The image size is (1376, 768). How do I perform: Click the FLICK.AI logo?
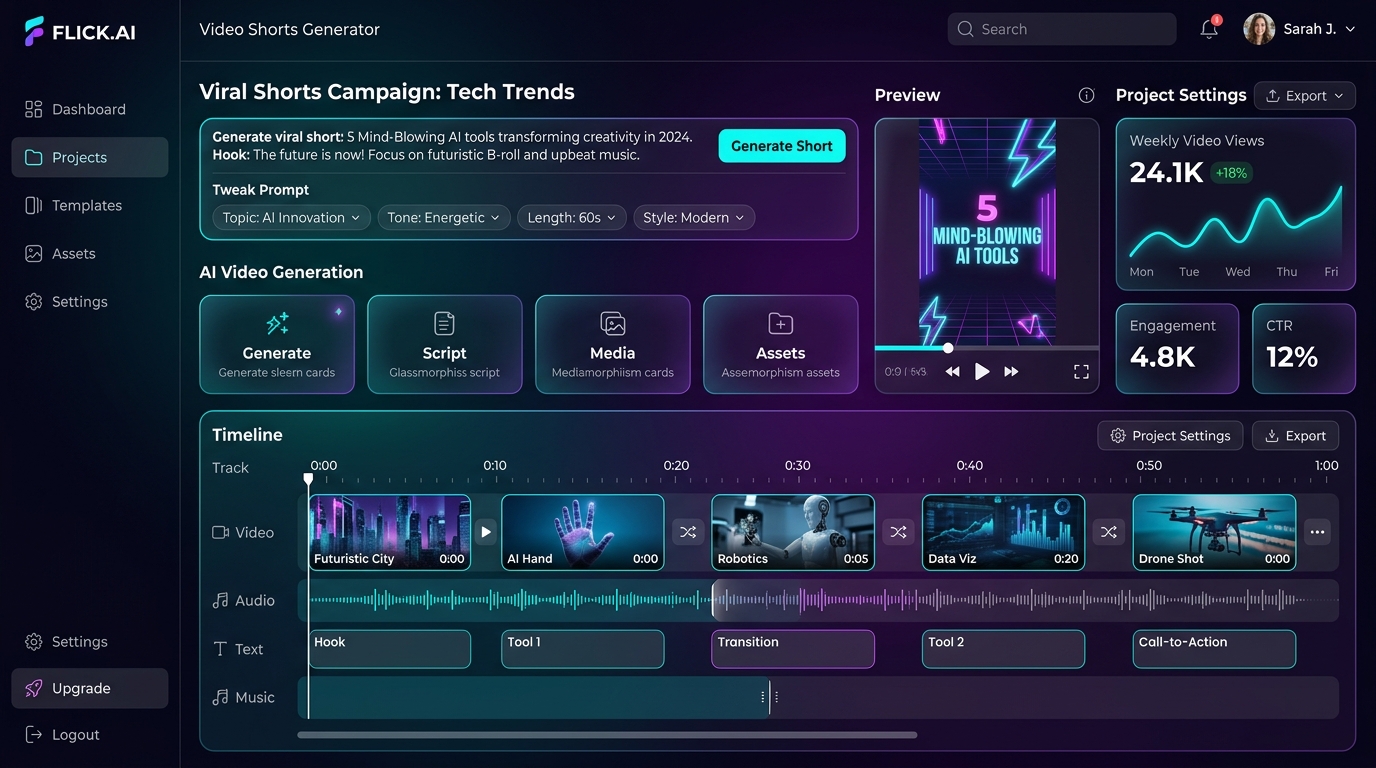click(x=80, y=31)
